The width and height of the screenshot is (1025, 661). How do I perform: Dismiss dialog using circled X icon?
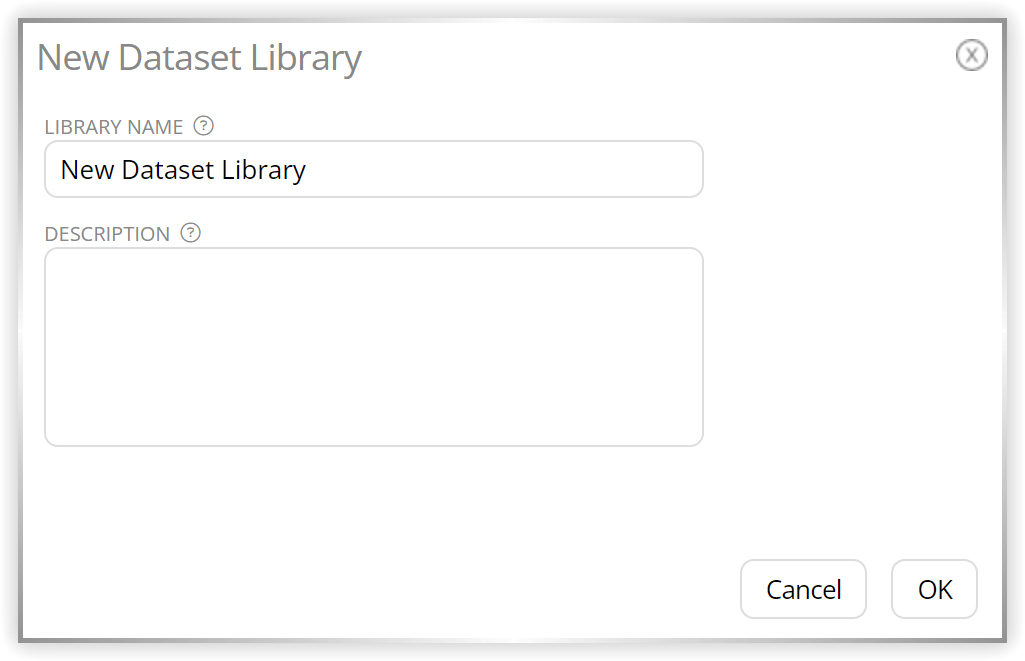pos(971,55)
